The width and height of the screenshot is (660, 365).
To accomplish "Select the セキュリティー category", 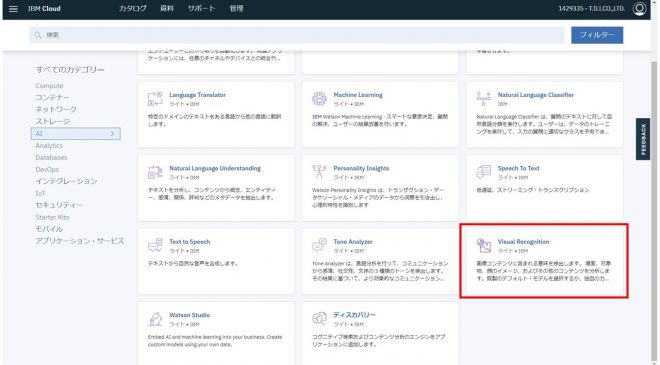I will [59, 205].
